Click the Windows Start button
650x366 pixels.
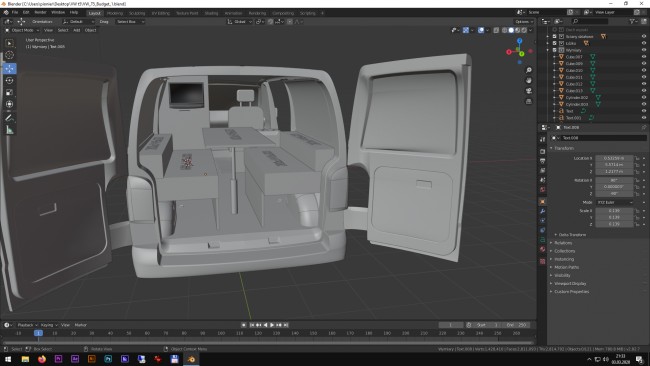[x=8, y=359]
